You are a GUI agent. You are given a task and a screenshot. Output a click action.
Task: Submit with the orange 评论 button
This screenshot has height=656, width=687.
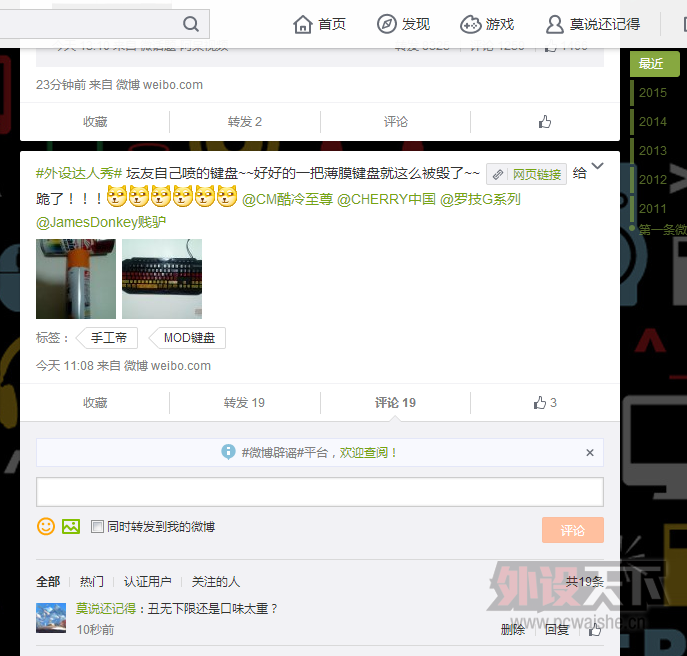pos(573,530)
